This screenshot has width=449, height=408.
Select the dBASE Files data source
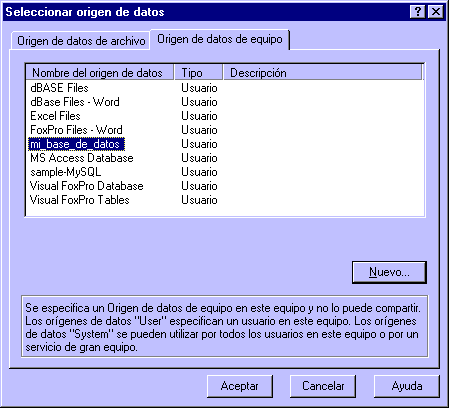pyautogui.click(x=59, y=88)
